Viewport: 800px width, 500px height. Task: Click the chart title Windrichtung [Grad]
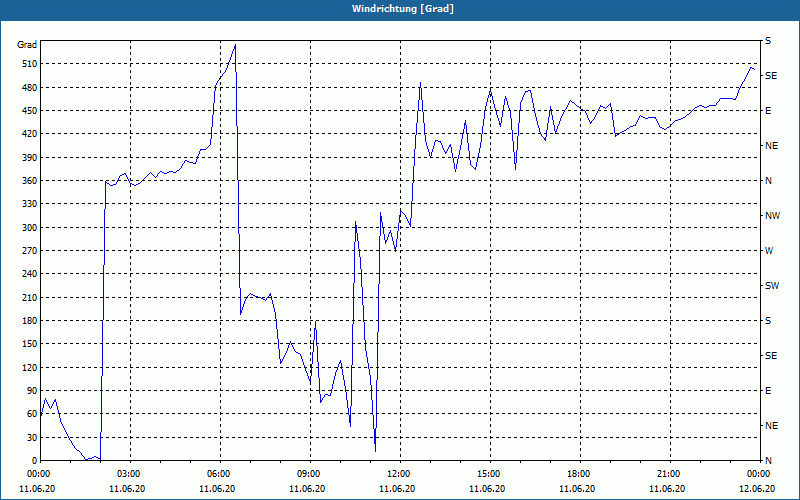pos(403,9)
